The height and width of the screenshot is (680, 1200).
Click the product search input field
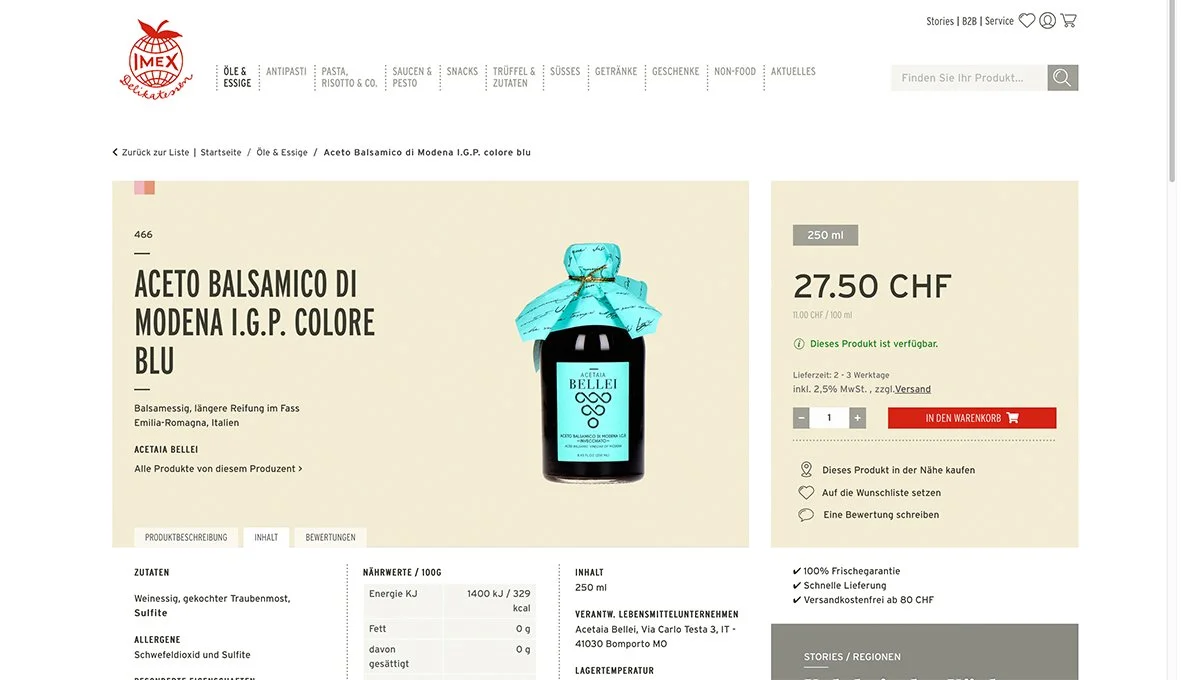(969, 78)
